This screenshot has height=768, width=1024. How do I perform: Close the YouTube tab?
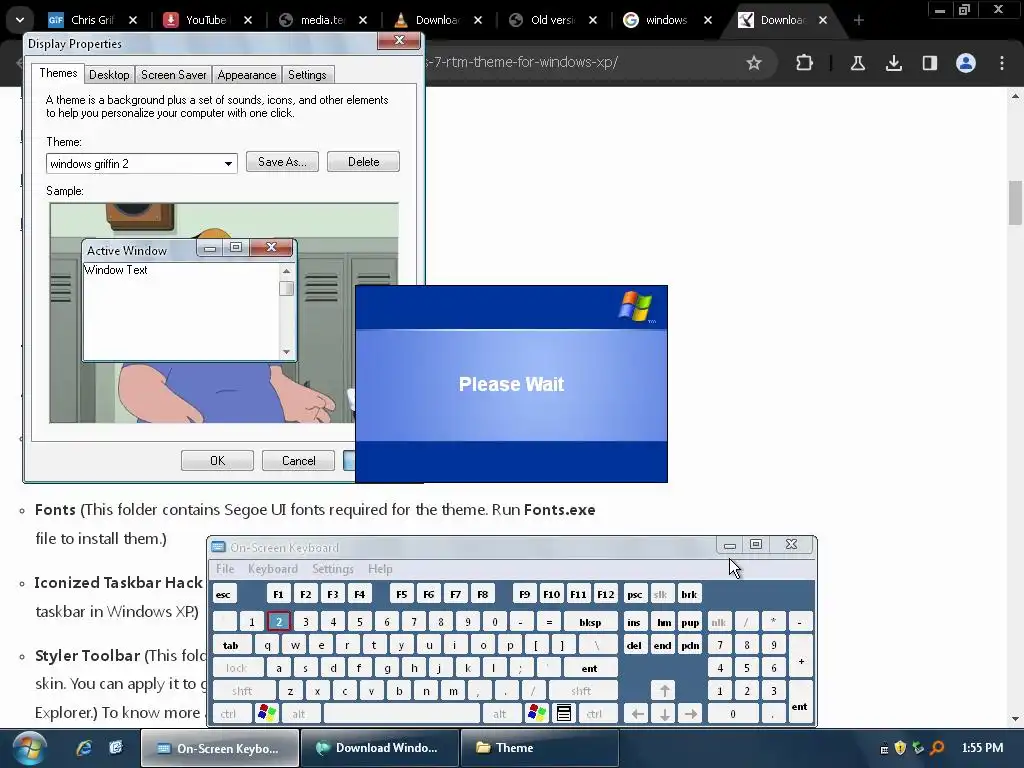coord(248,20)
